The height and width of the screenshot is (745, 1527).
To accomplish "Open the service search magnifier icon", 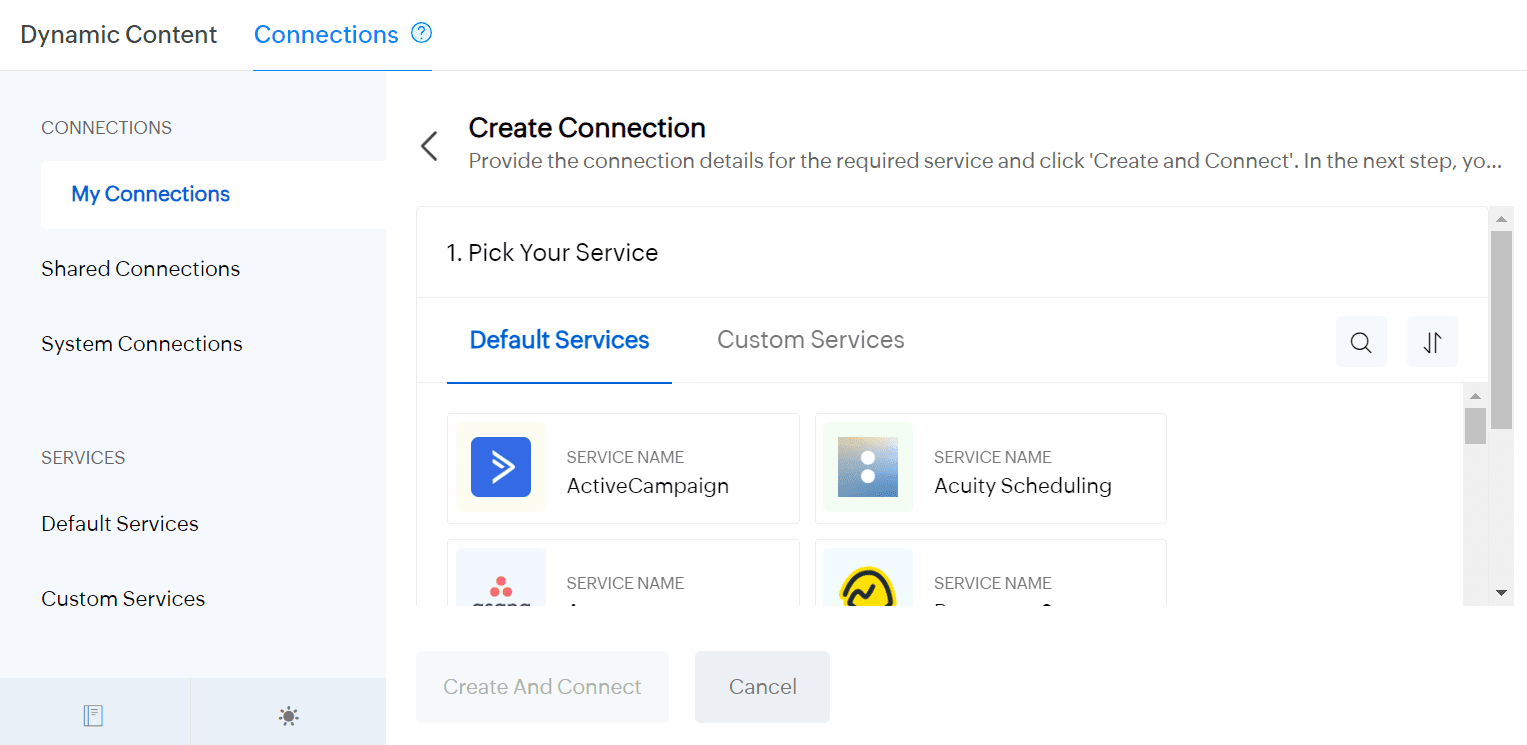I will (1361, 342).
